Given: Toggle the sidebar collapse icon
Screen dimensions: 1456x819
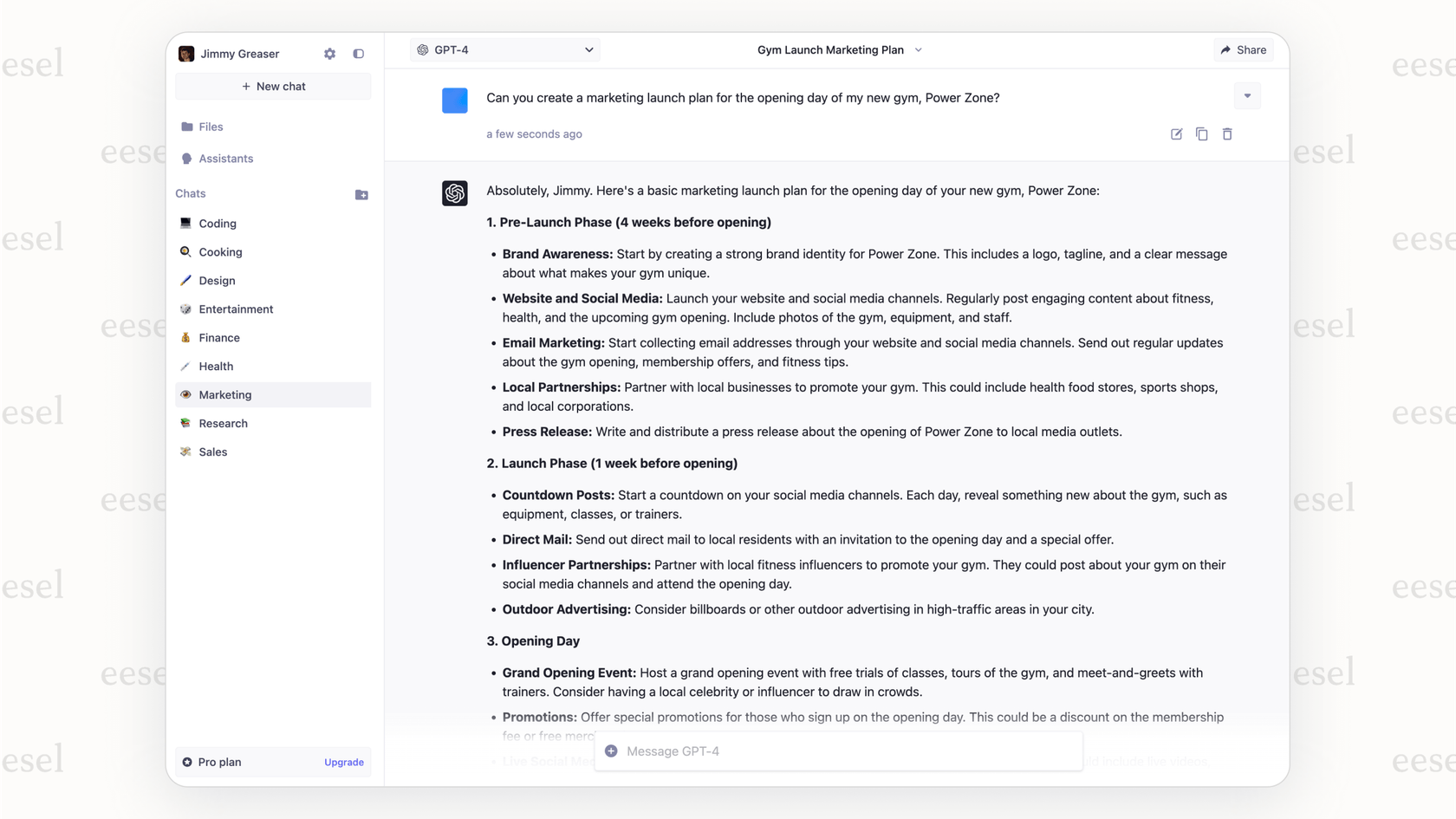Looking at the screenshot, I should coord(358,54).
